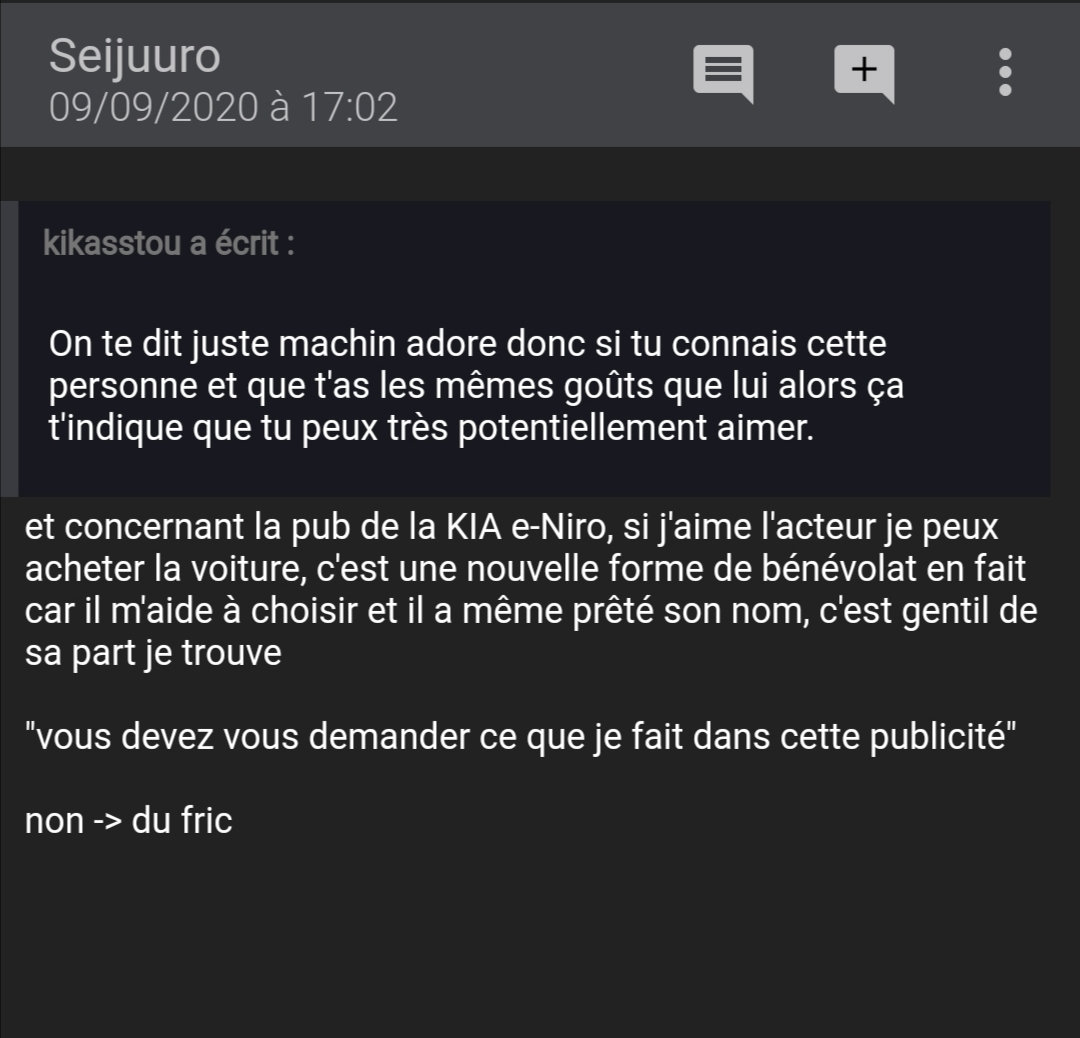Viewport: 1080px width, 1038px height.
Task: Tap quoted line ending "très potentiellement aimer"
Action: (x=432, y=430)
